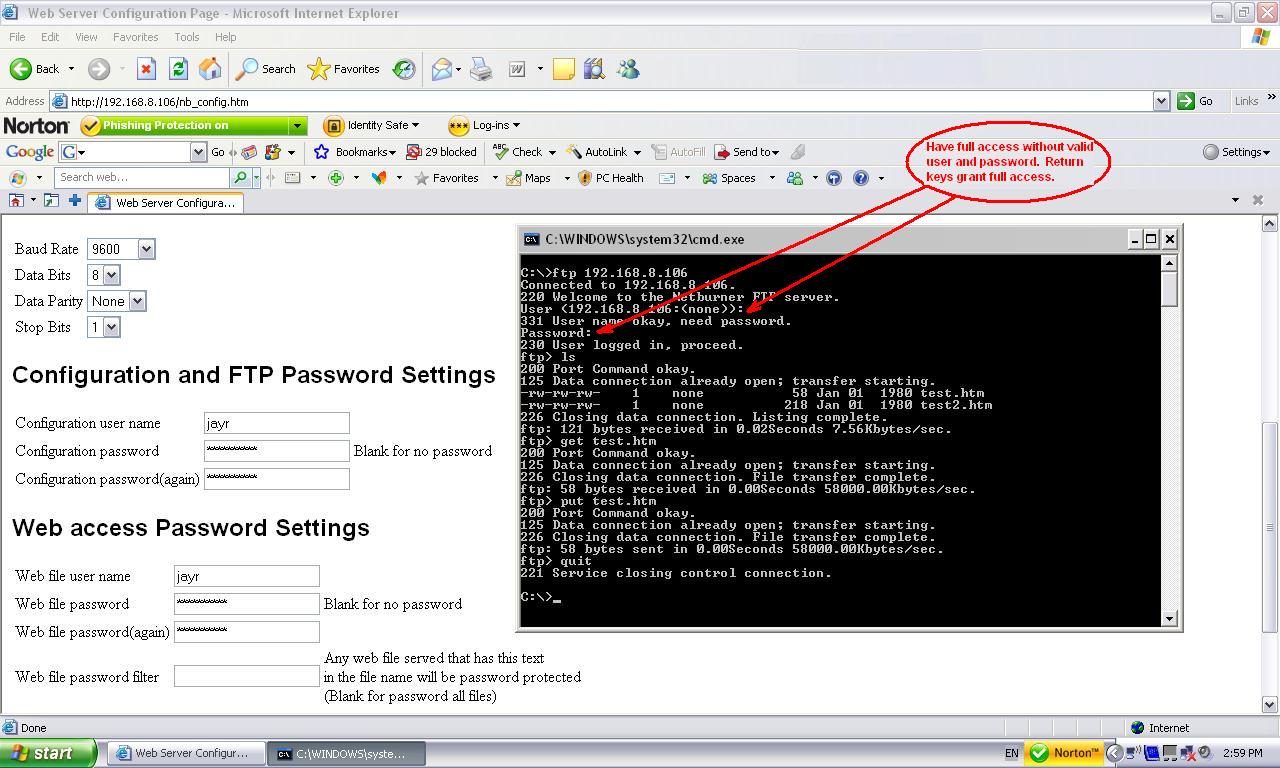The image size is (1280, 768).
Task: Switch to the cmd.exe taskbar button
Action: tap(346, 754)
